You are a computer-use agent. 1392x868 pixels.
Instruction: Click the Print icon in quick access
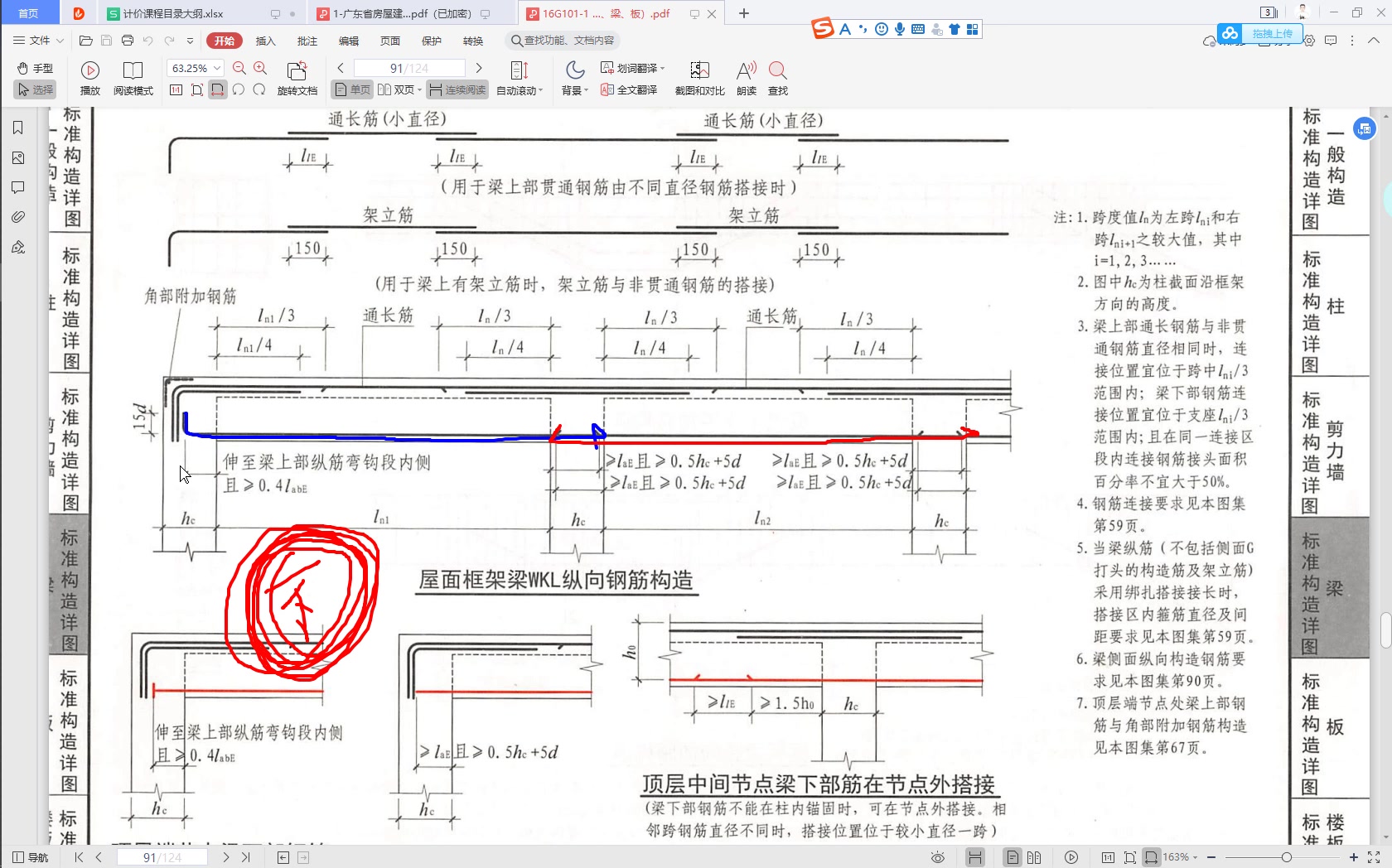pyautogui.click(x=128, y=41)
